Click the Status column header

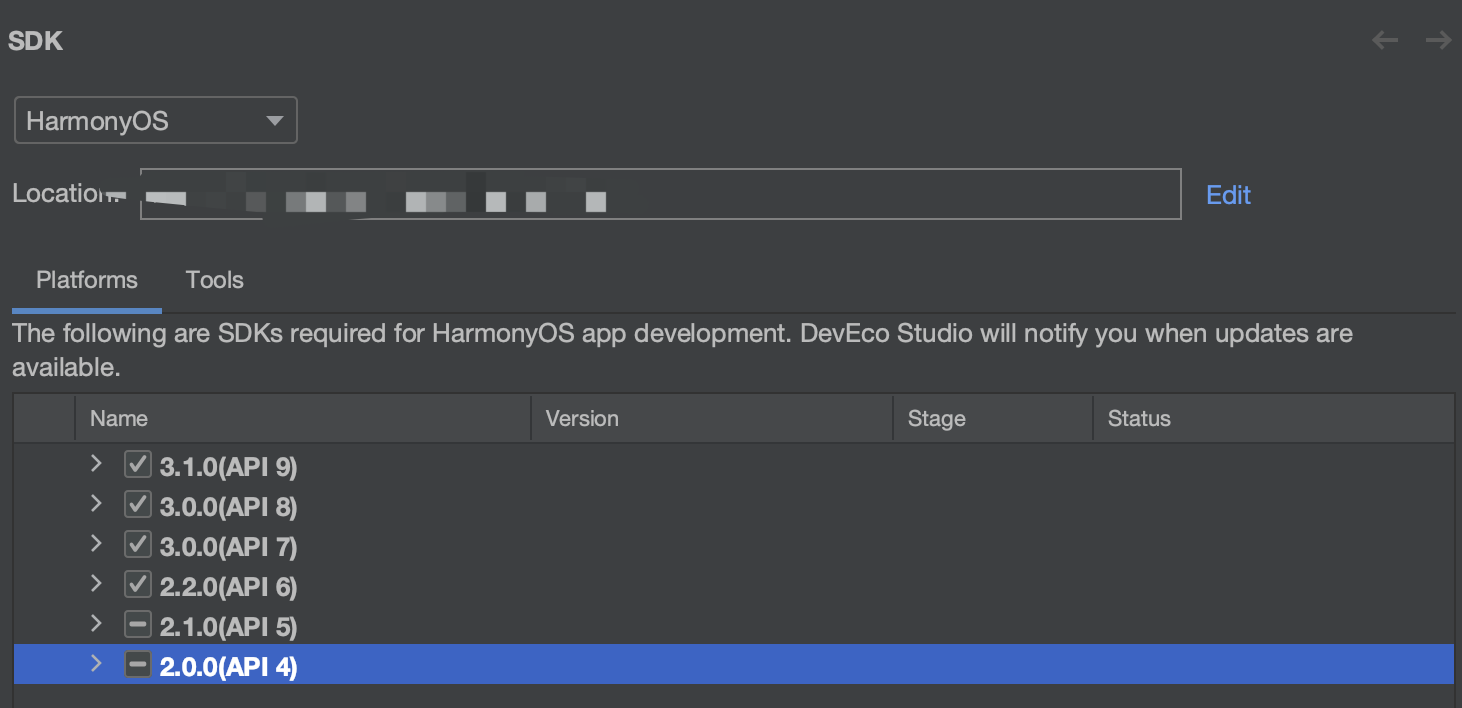(1273, 418)
